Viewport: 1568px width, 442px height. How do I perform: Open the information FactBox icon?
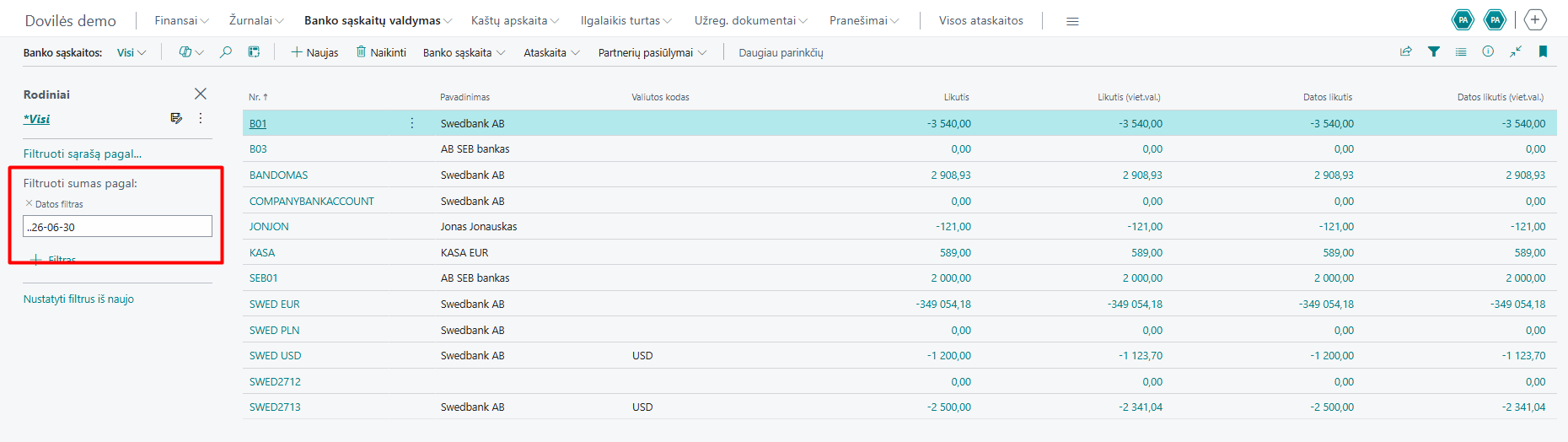pyautogui.click(x=1488, y=51)
